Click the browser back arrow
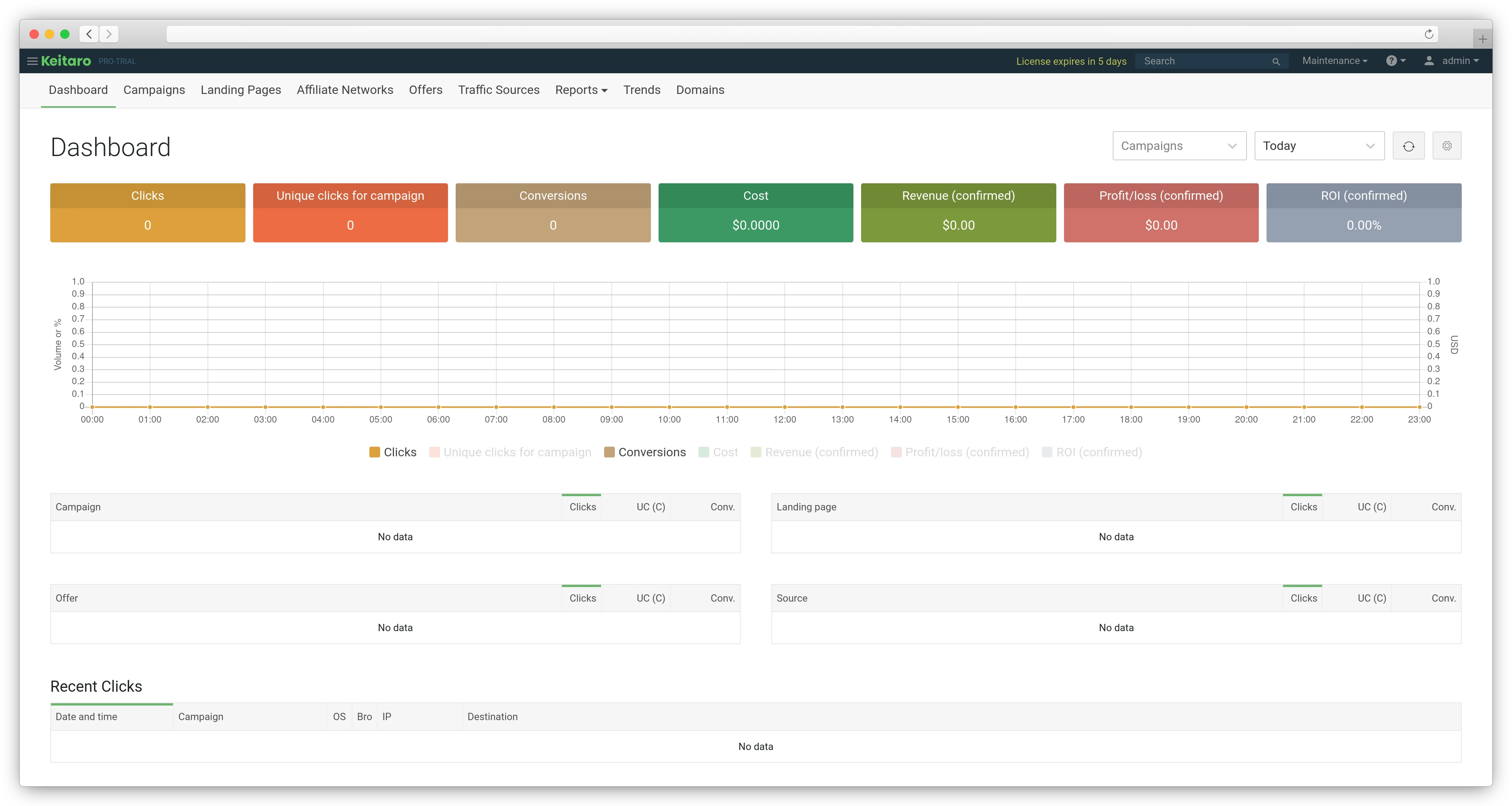 (89, 34)
